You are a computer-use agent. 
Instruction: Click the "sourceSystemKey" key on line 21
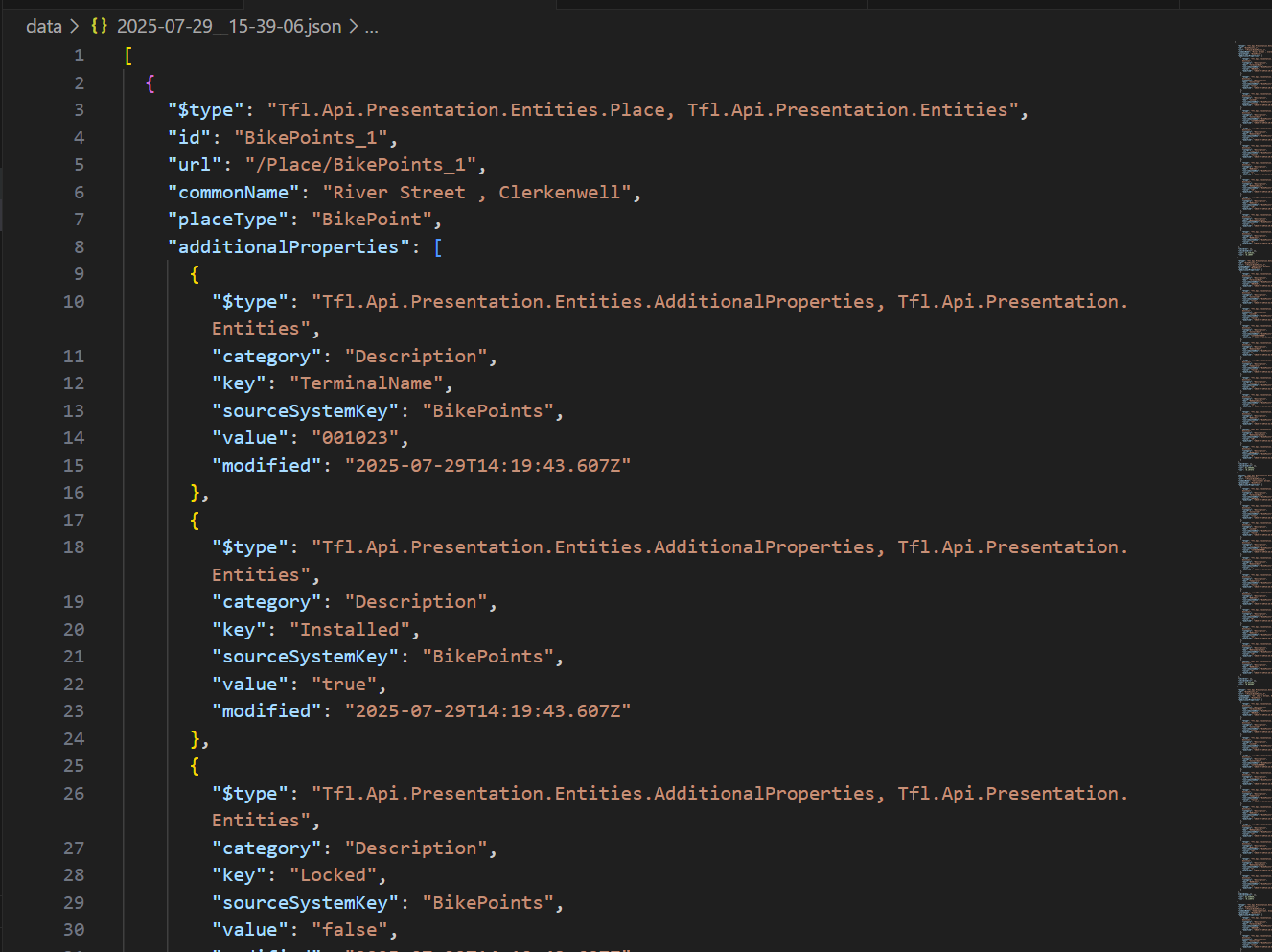(x=306, y=657)
